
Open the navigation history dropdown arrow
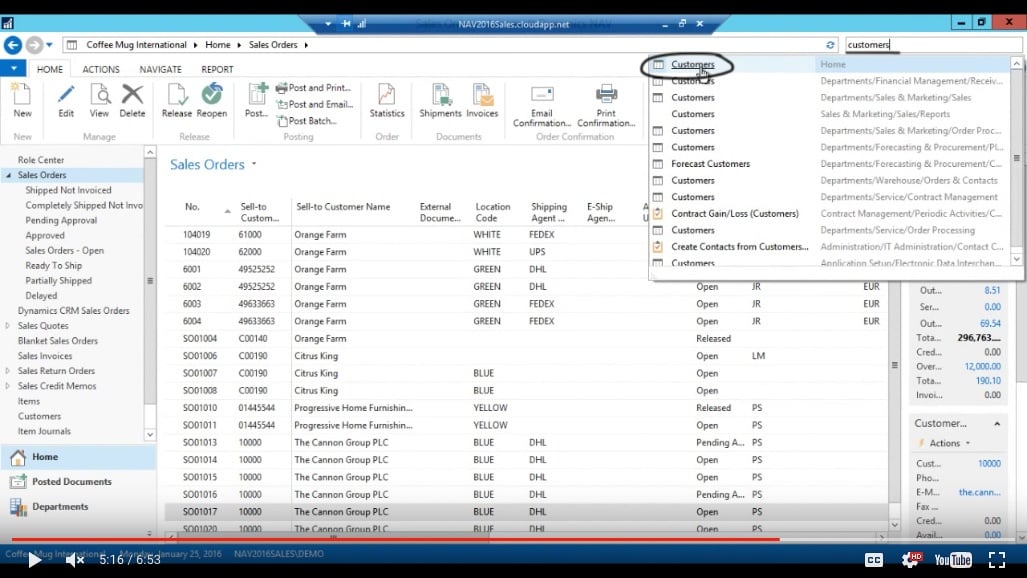49,45
